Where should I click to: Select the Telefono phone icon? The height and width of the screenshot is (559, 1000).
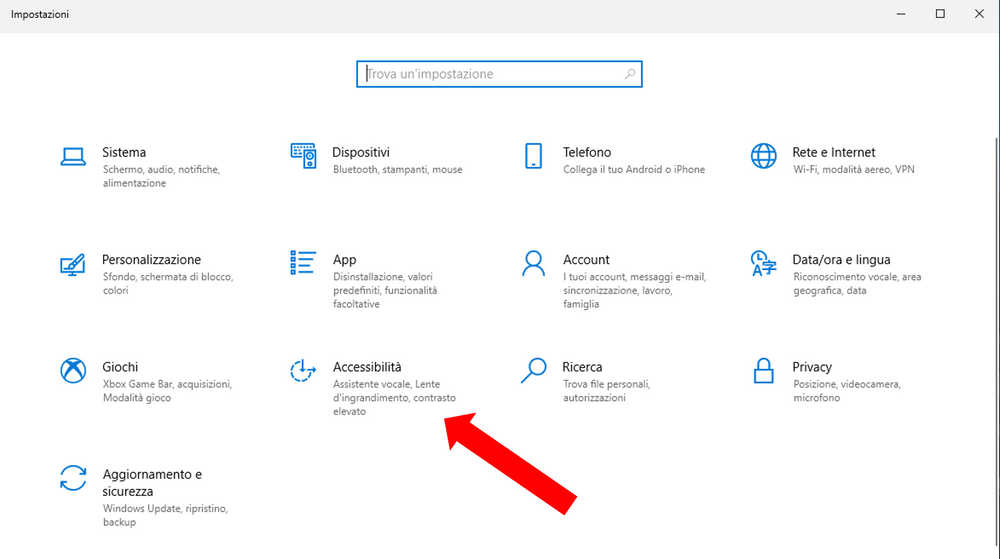[x=533, y=156]
